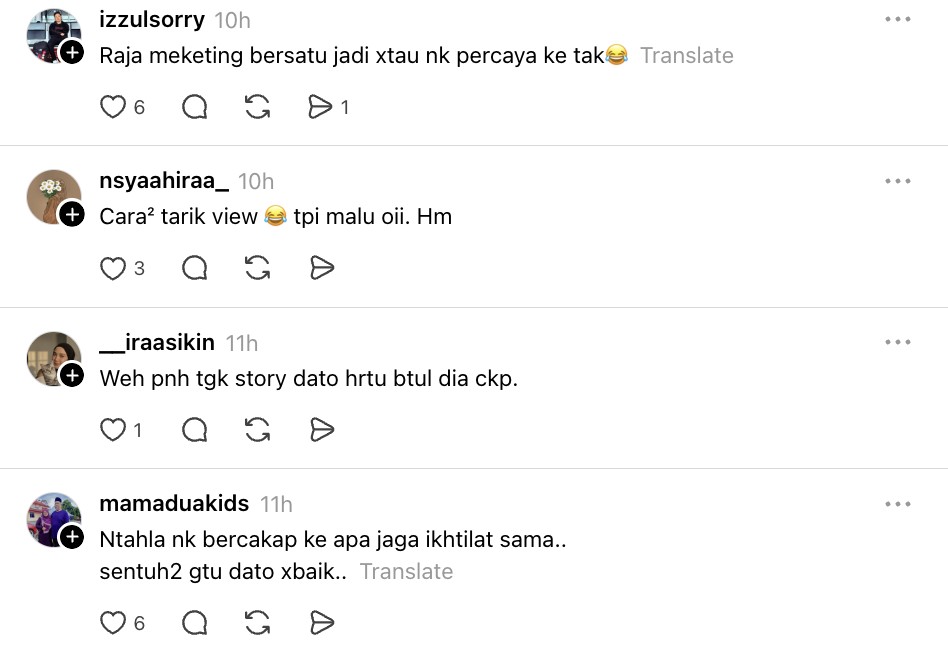Open more options for izzulsorry's comment
This screenshot has height=652, width=948.
[897, 19]
